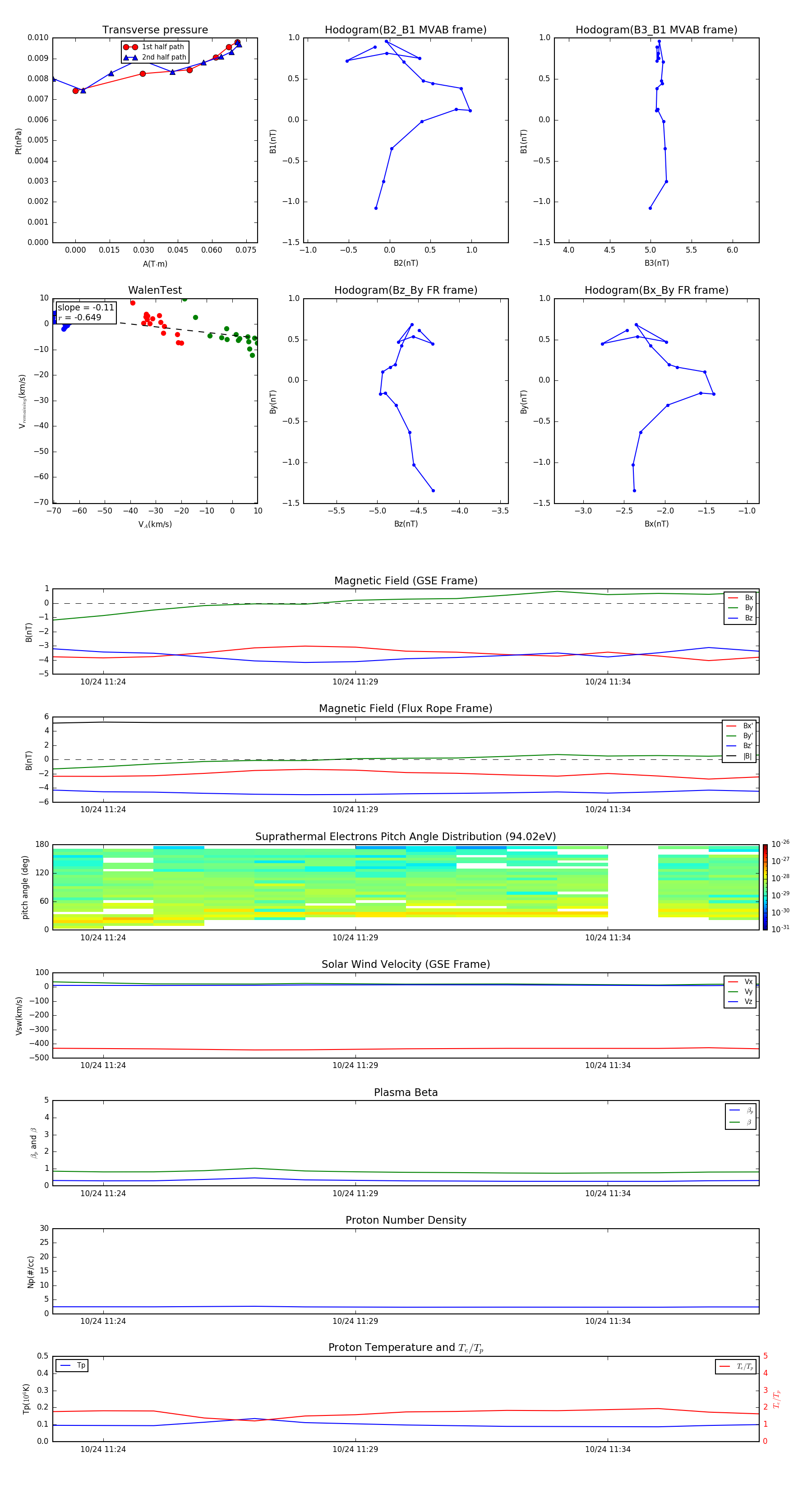Click the "Magnetic Field (GSE Frame)" title
This screenshot has height=1489, width=812.
(x=406, y=581)
